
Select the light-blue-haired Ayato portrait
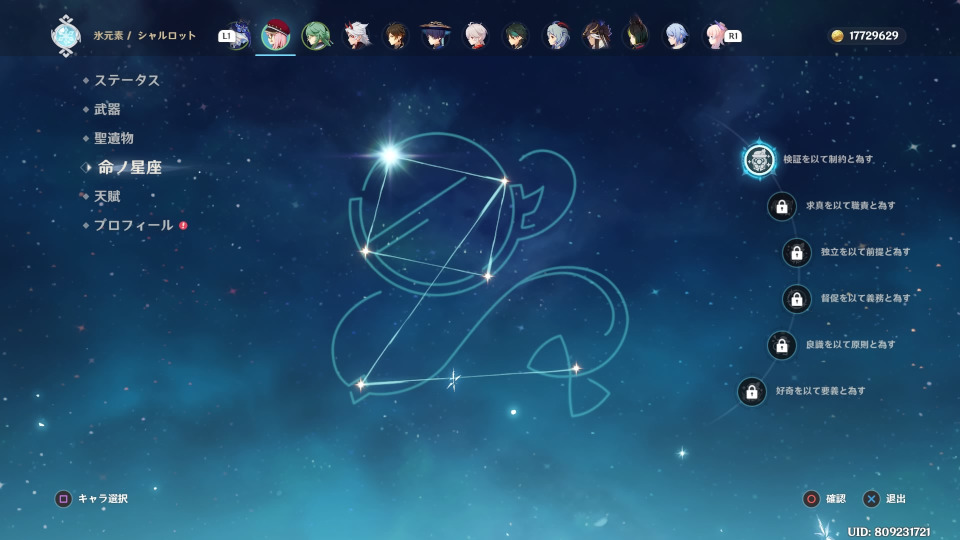[676, 36]
